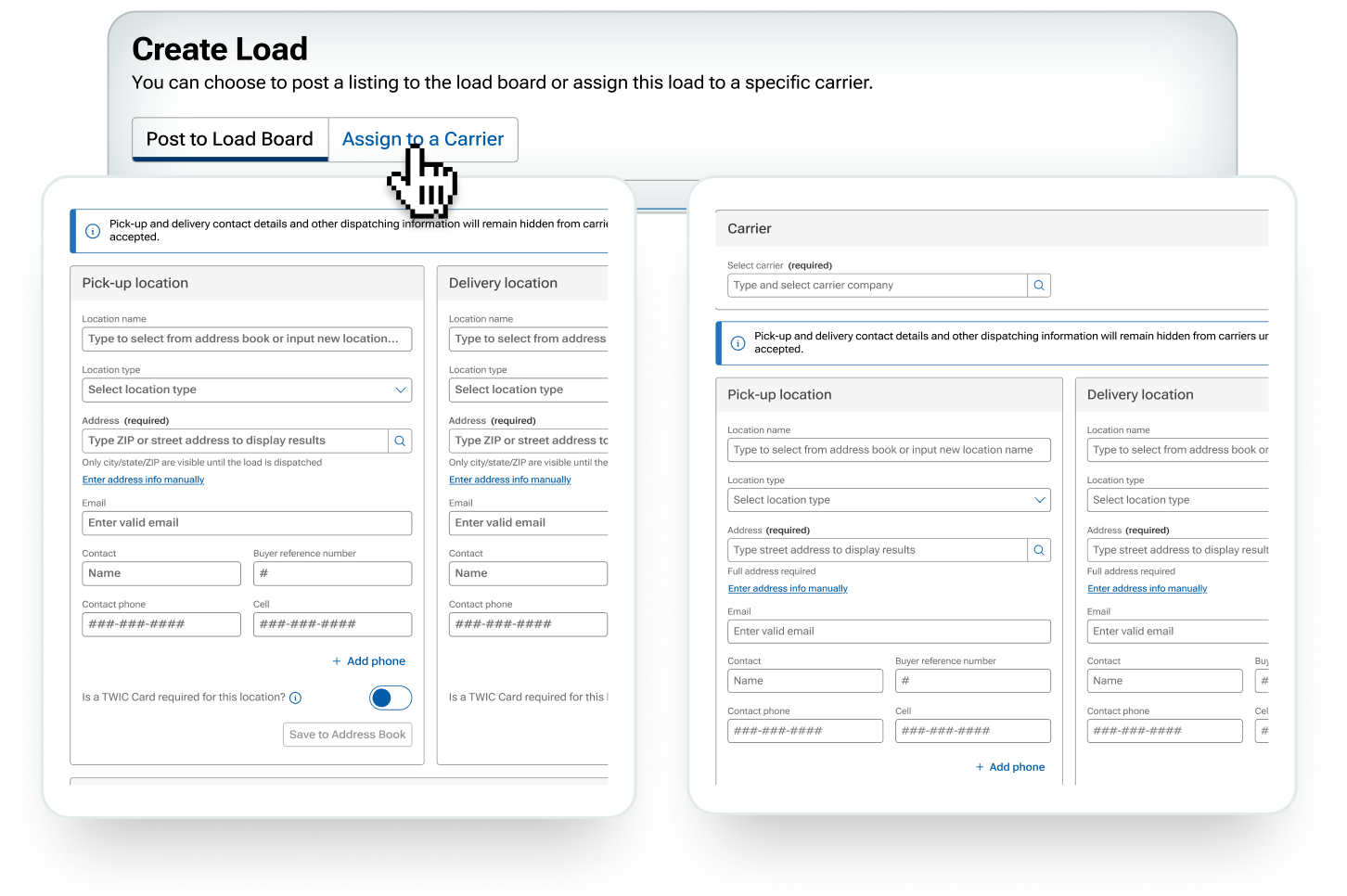Focus the pick-up 'Enter valid email' field in load board form
This screenshot has width=1347, height=896.
[246, 523]
